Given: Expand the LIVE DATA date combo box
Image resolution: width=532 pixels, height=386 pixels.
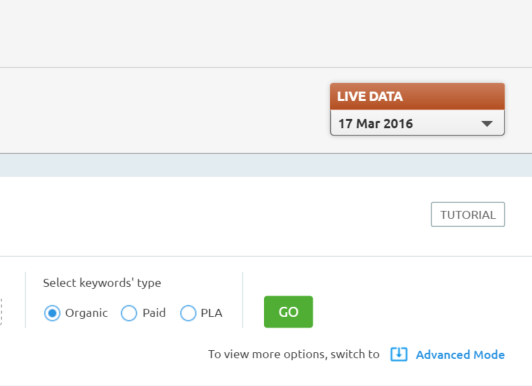Looking at the screenshot, I should [x=417, y=109].
